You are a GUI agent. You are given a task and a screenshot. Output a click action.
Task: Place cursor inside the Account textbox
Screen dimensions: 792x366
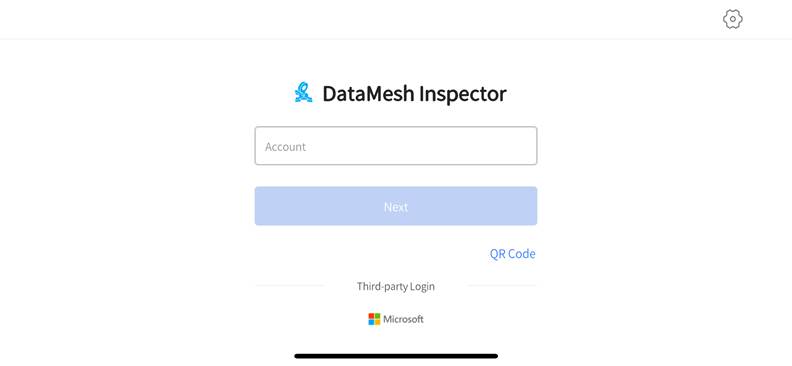[396, 146]
